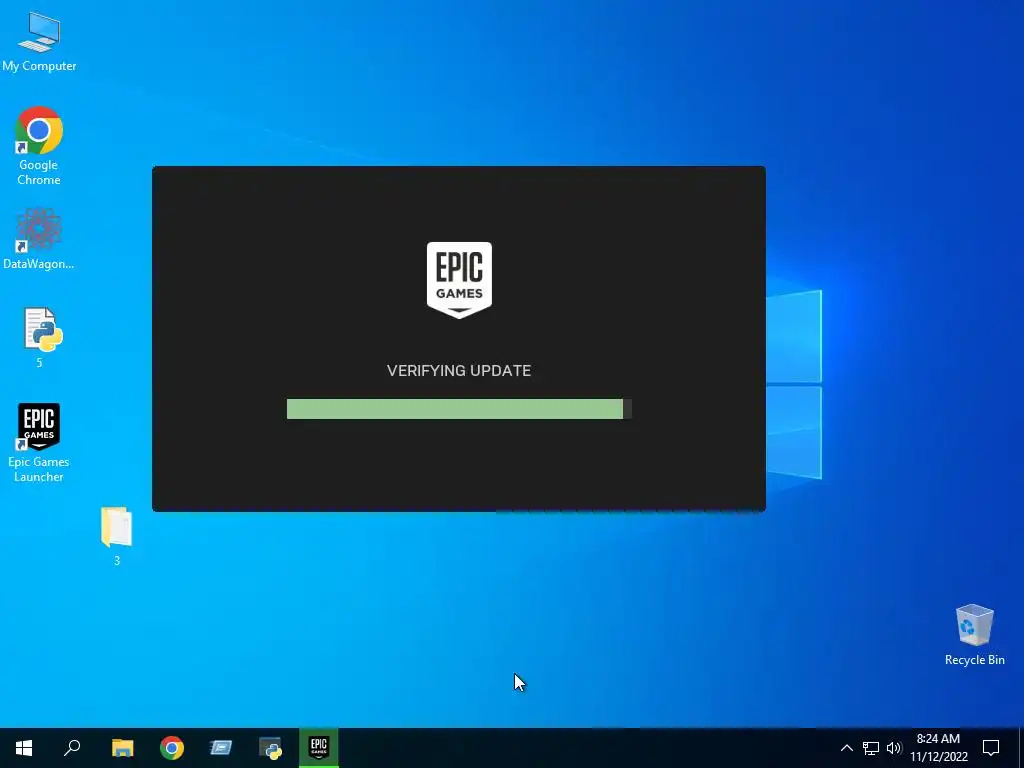Viewport: 1024px width, 768px height.
Task: Show hidden system tray icons
Action: pos(846,748)
